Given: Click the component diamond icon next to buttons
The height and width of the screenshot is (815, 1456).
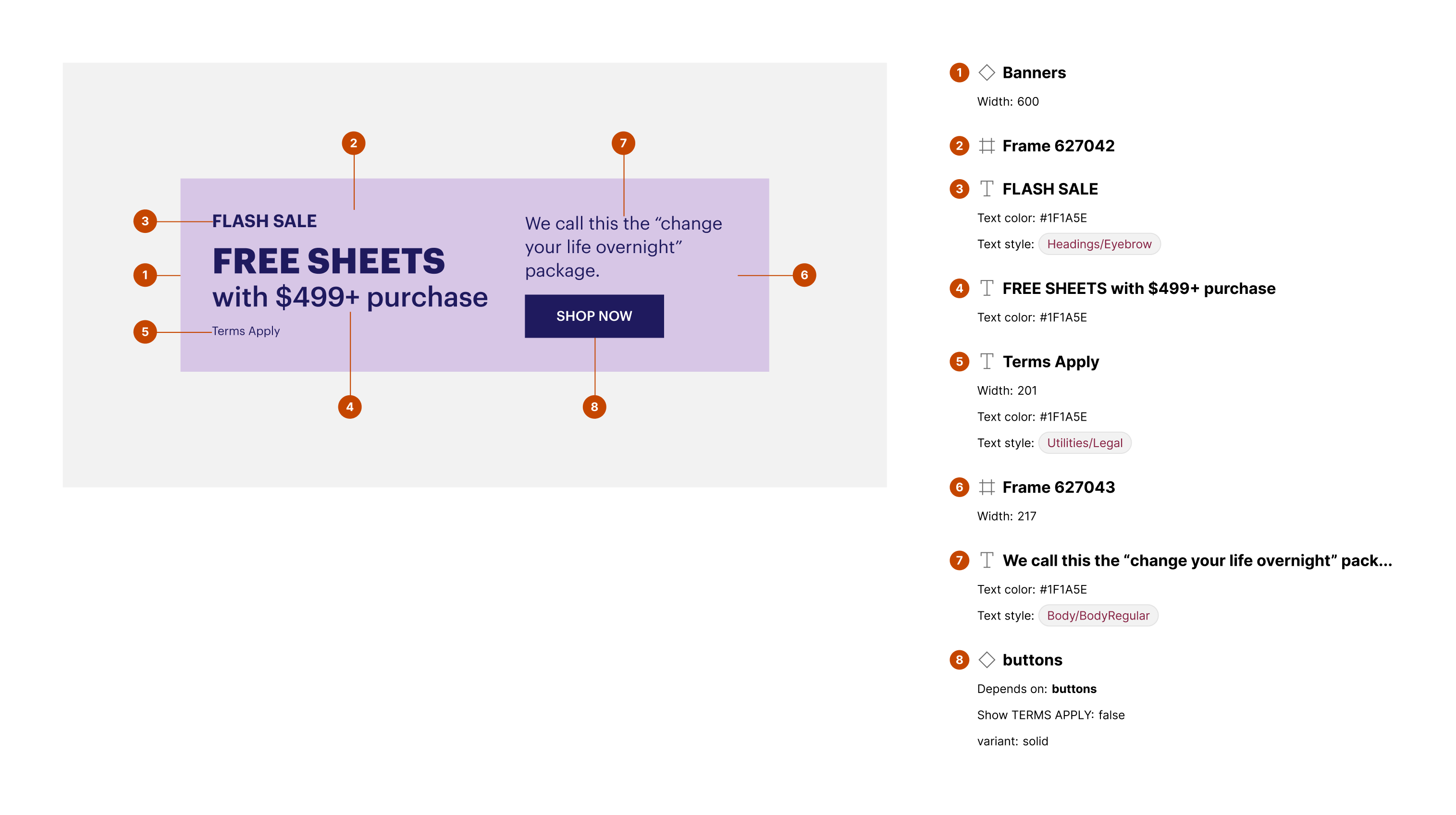Looking at the screenshot, I should pyautogui.click(x=987, y=660).
